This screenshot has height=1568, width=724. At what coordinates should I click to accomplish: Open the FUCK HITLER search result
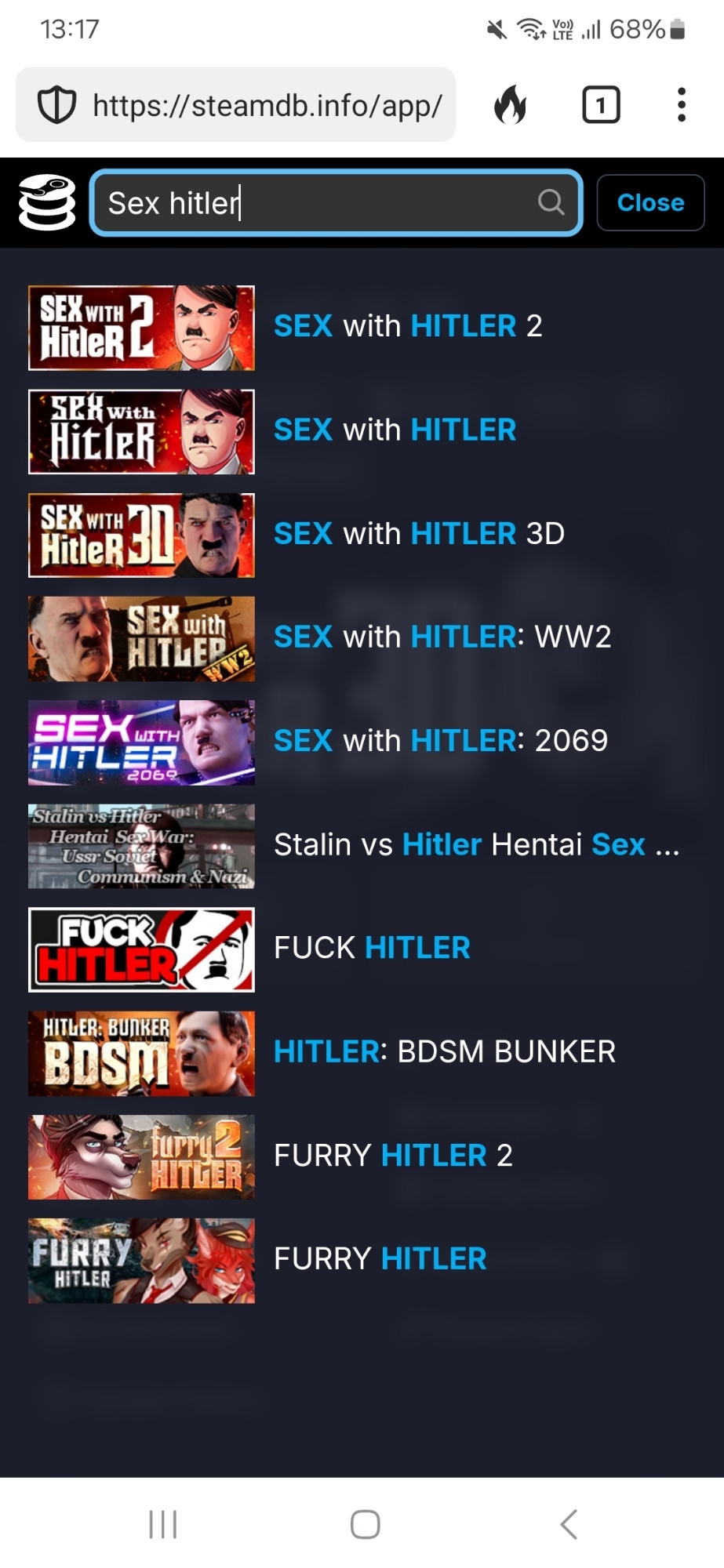[x=362, y=949]
